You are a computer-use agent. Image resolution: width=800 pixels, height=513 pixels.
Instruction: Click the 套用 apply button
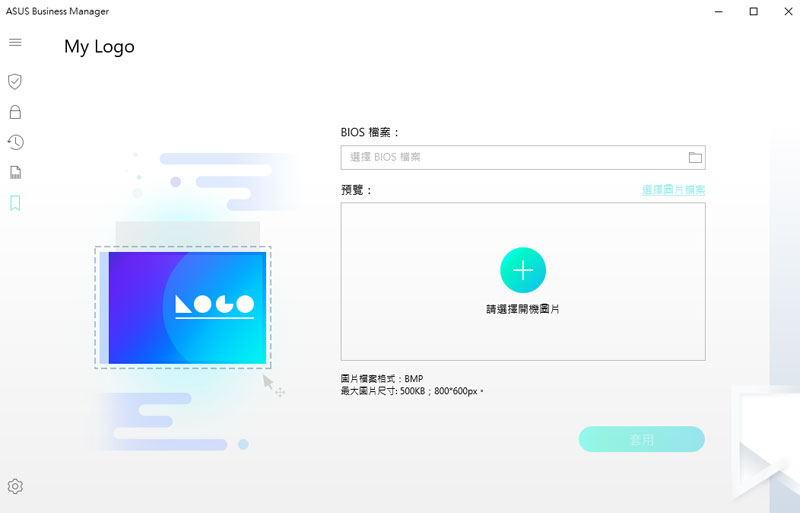point(642,439)
